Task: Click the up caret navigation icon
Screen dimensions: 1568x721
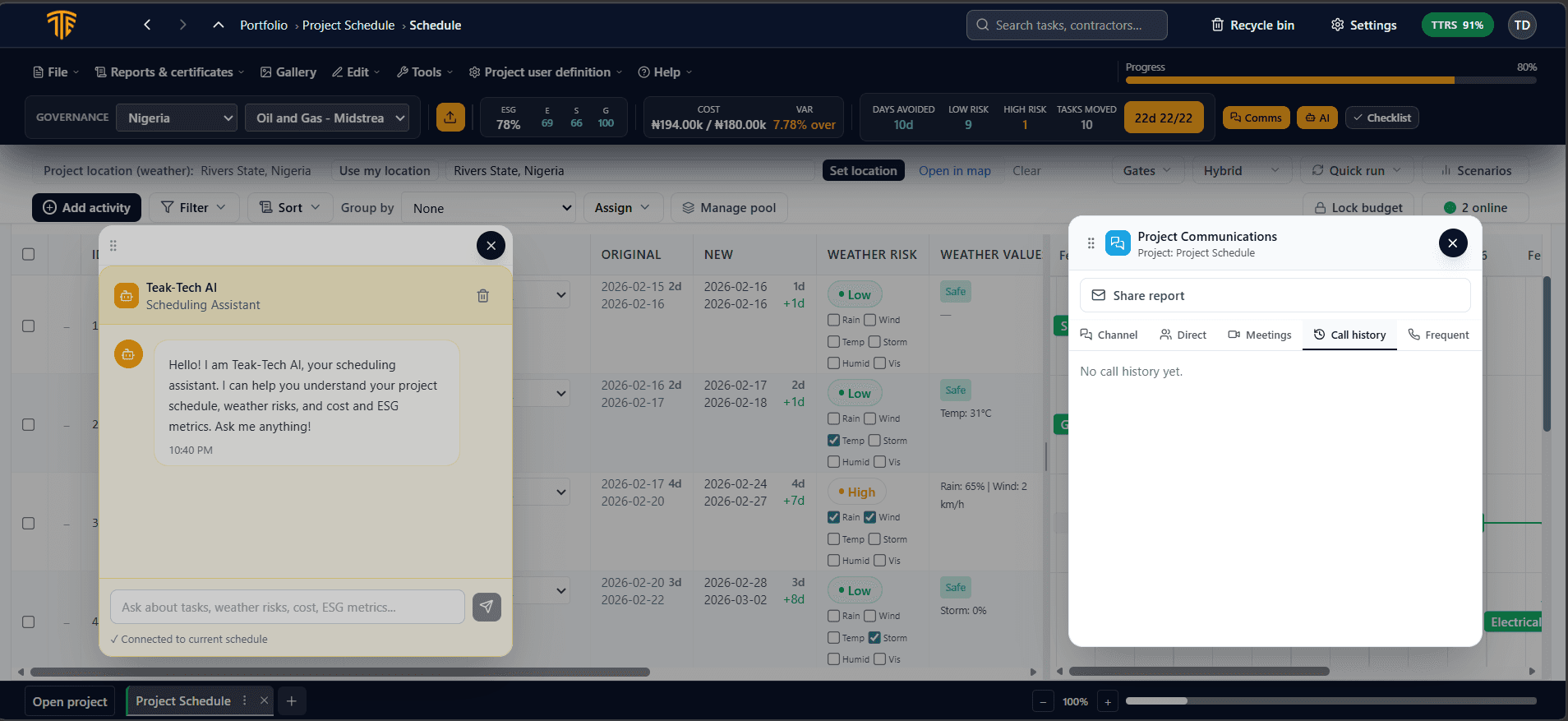Action: (x=218, y=25)
